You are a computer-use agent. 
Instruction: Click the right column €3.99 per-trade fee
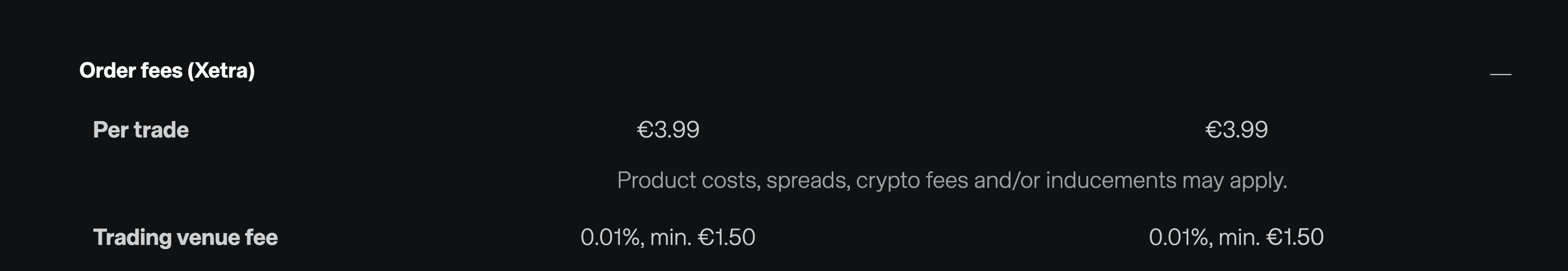point(1236,130)
